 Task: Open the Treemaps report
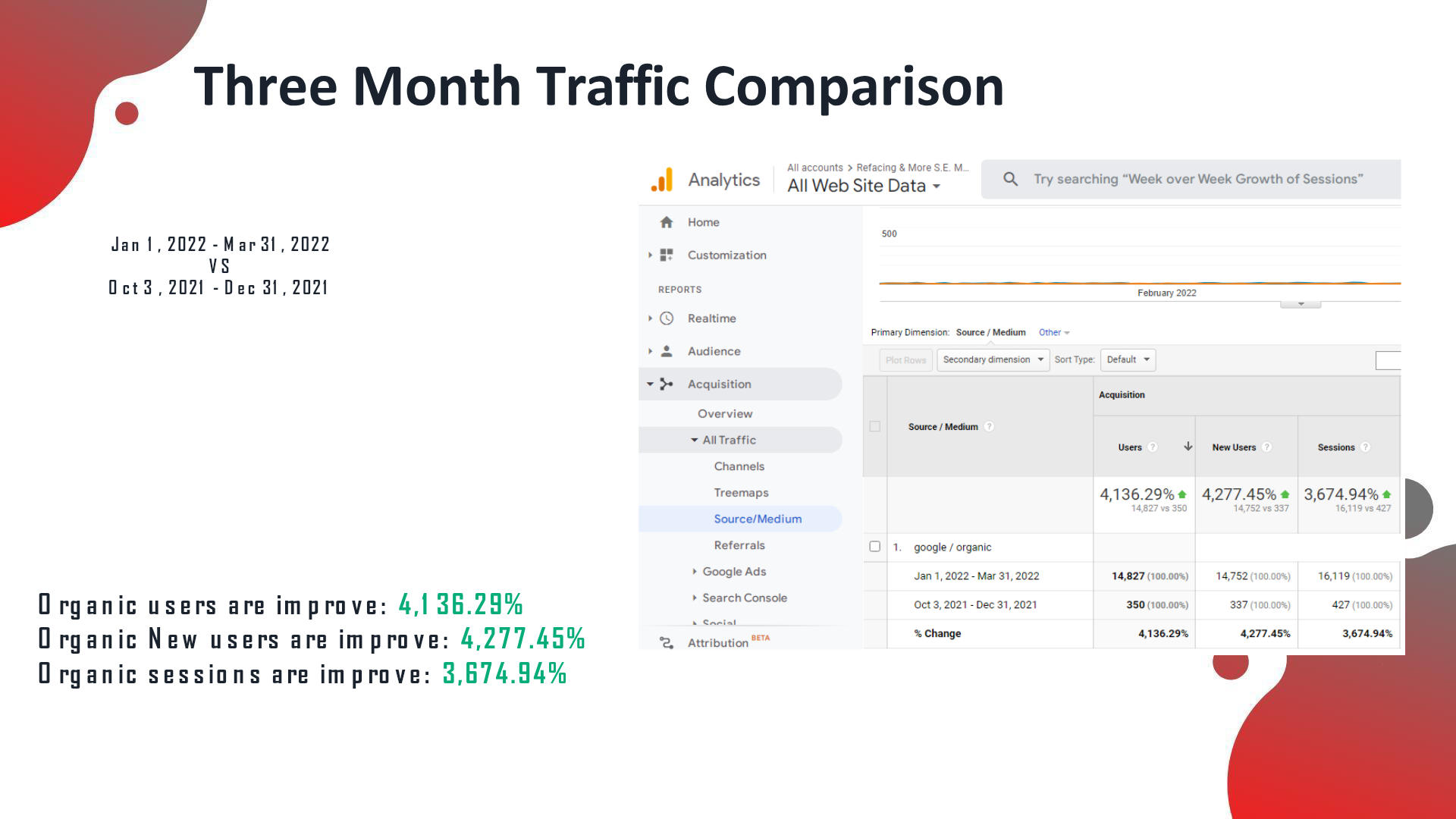click(x=741, y=493)
